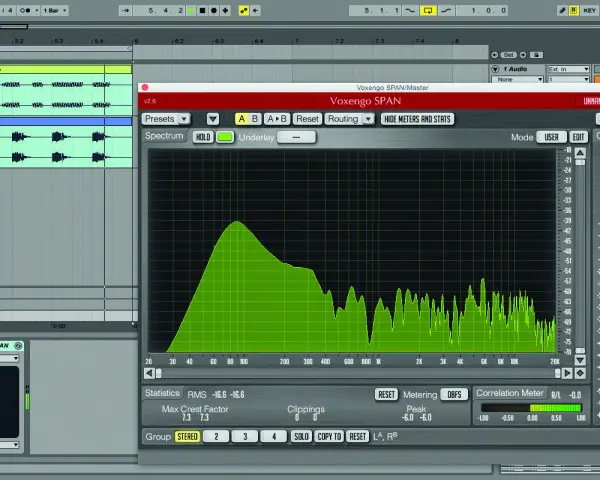Select the pencil Draw Mode icon
600x480 pixels.
tap(562, 10)
